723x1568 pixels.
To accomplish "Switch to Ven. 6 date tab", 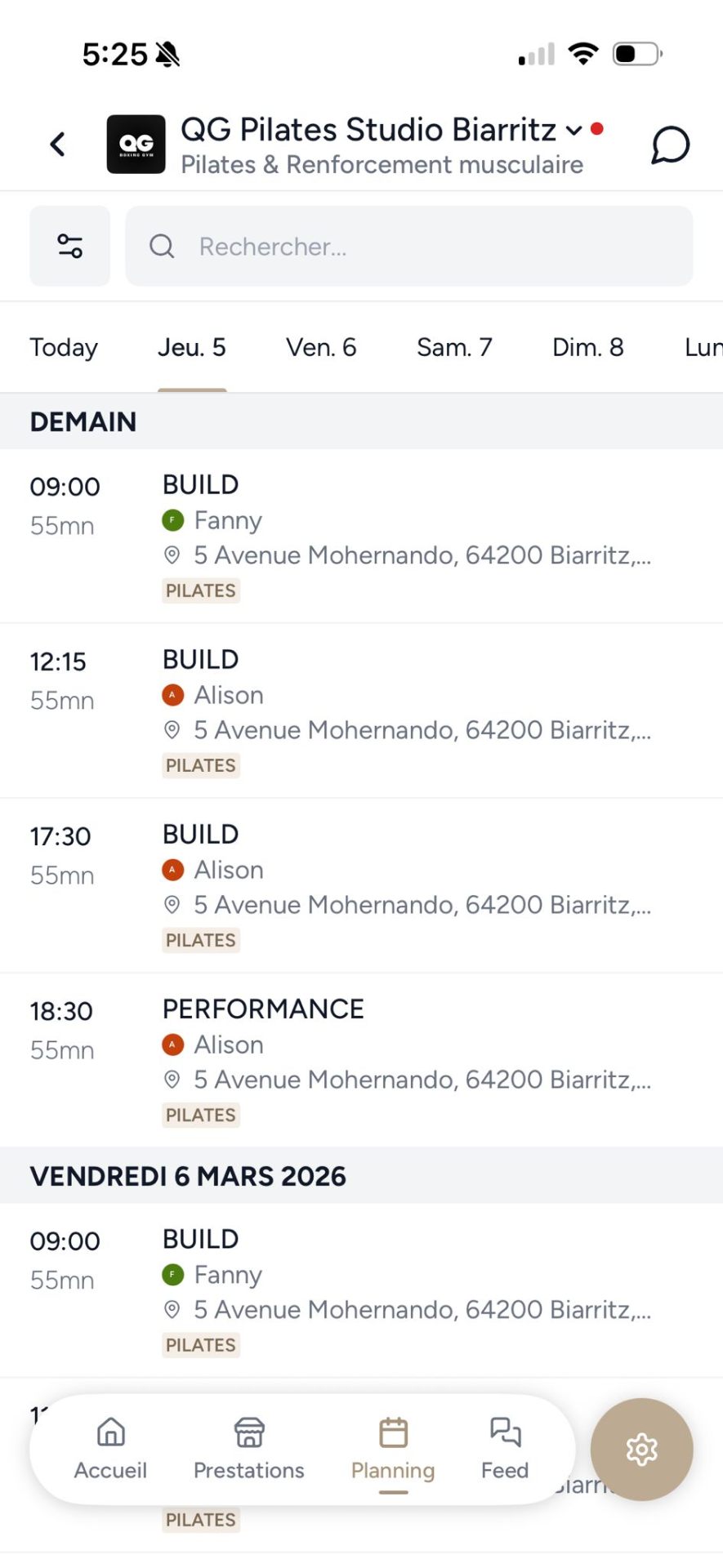I will coord(321,348).
